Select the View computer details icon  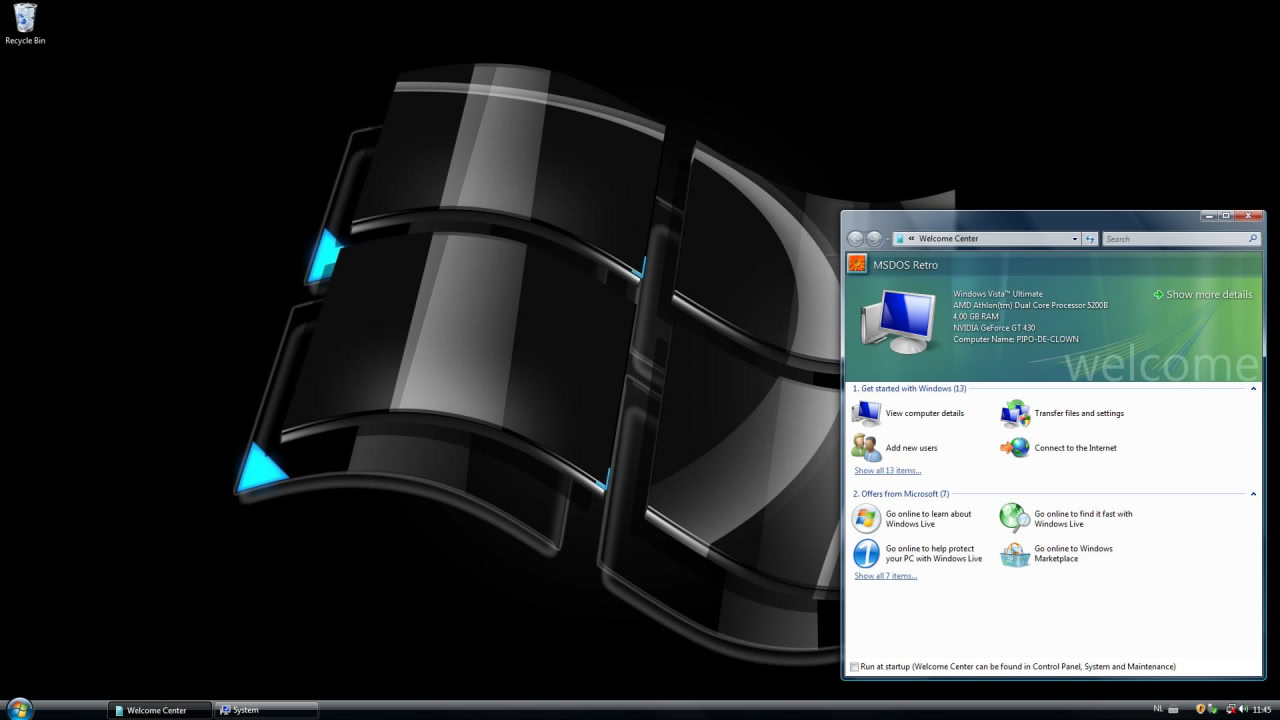point(866,413)
